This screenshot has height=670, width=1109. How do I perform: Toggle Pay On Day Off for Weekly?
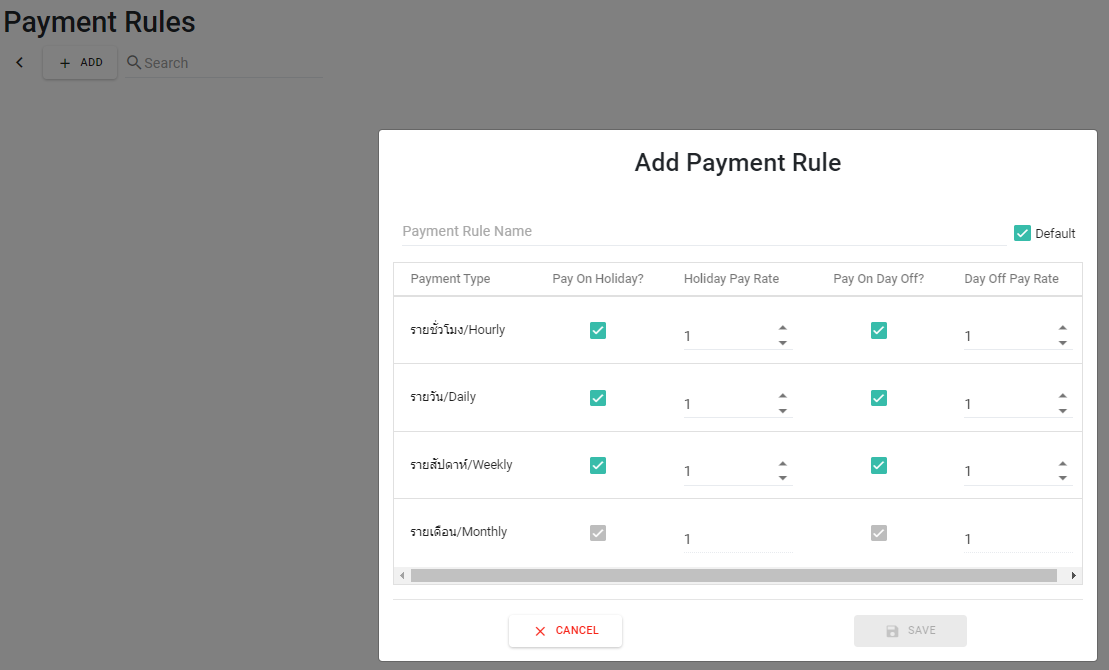pos(878,466)
